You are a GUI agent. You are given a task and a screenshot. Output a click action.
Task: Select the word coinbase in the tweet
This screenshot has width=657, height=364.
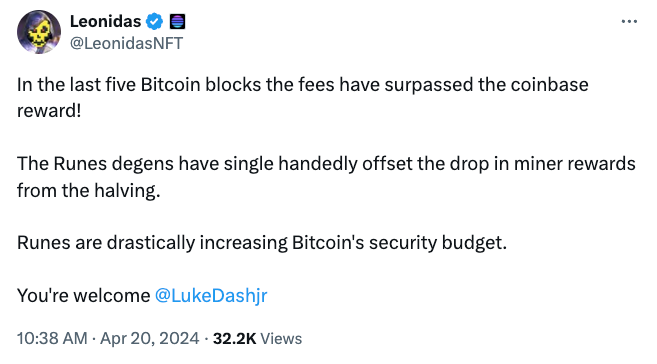(x=549, y=85)
